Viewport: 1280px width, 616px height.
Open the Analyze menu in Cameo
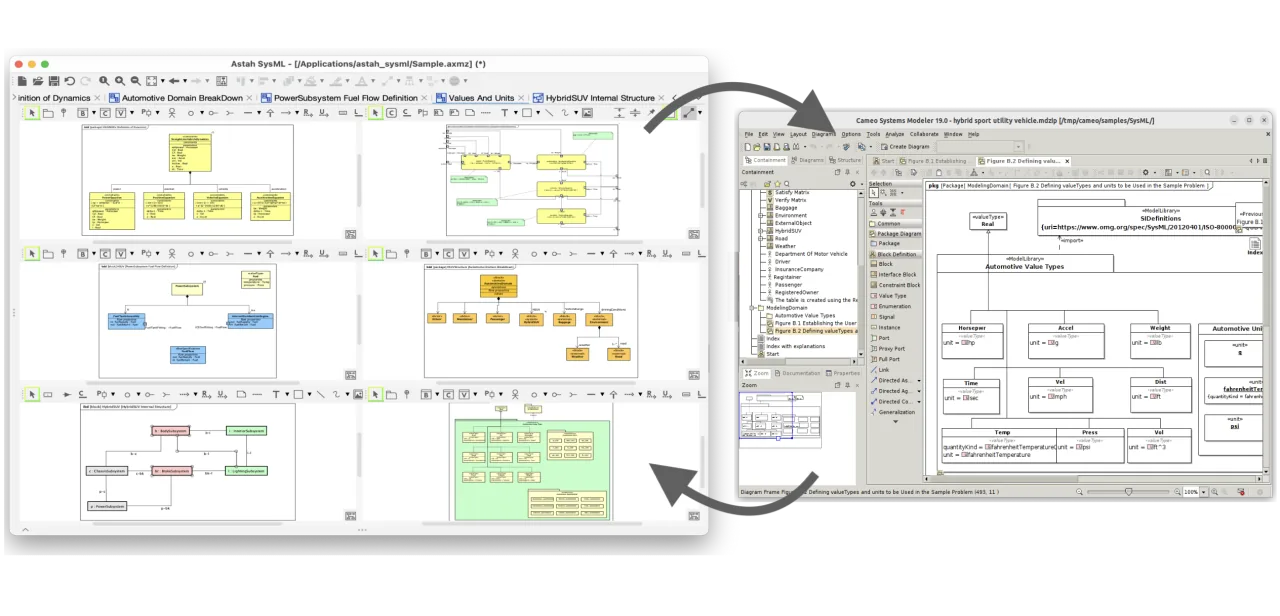point(894,134)
